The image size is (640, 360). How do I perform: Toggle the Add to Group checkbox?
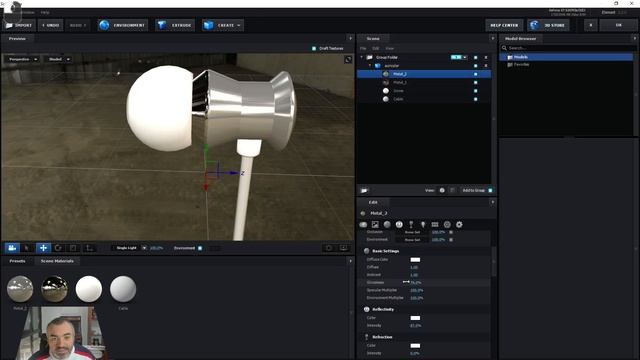click(x=491, y=191)
